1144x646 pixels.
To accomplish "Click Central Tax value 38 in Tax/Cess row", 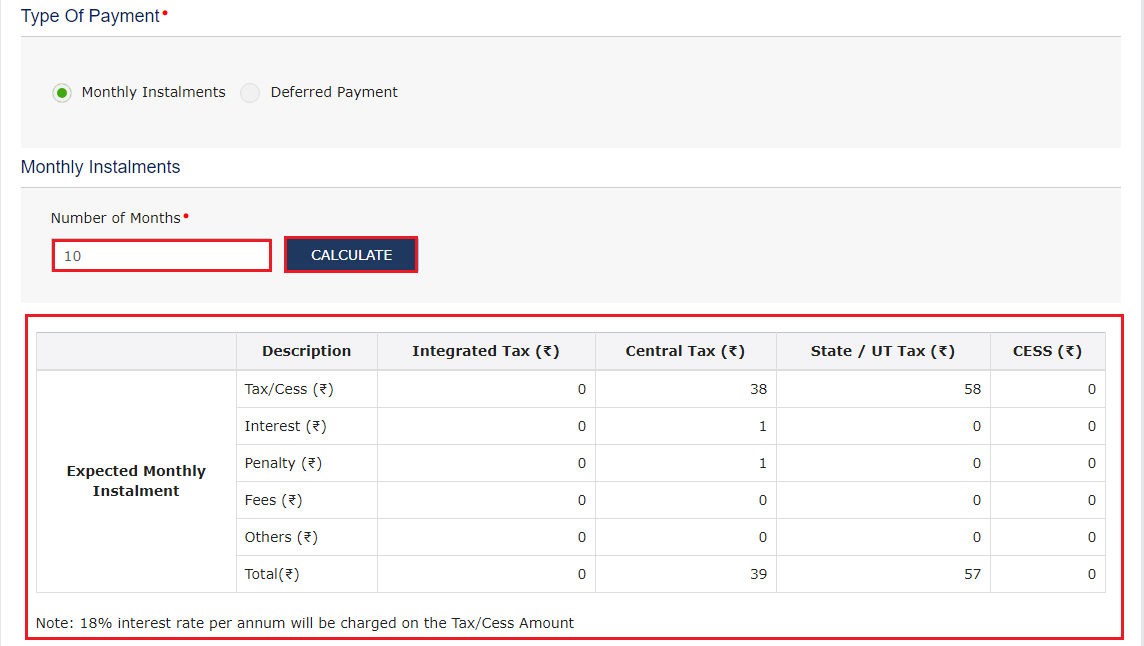I will [758, 389].
